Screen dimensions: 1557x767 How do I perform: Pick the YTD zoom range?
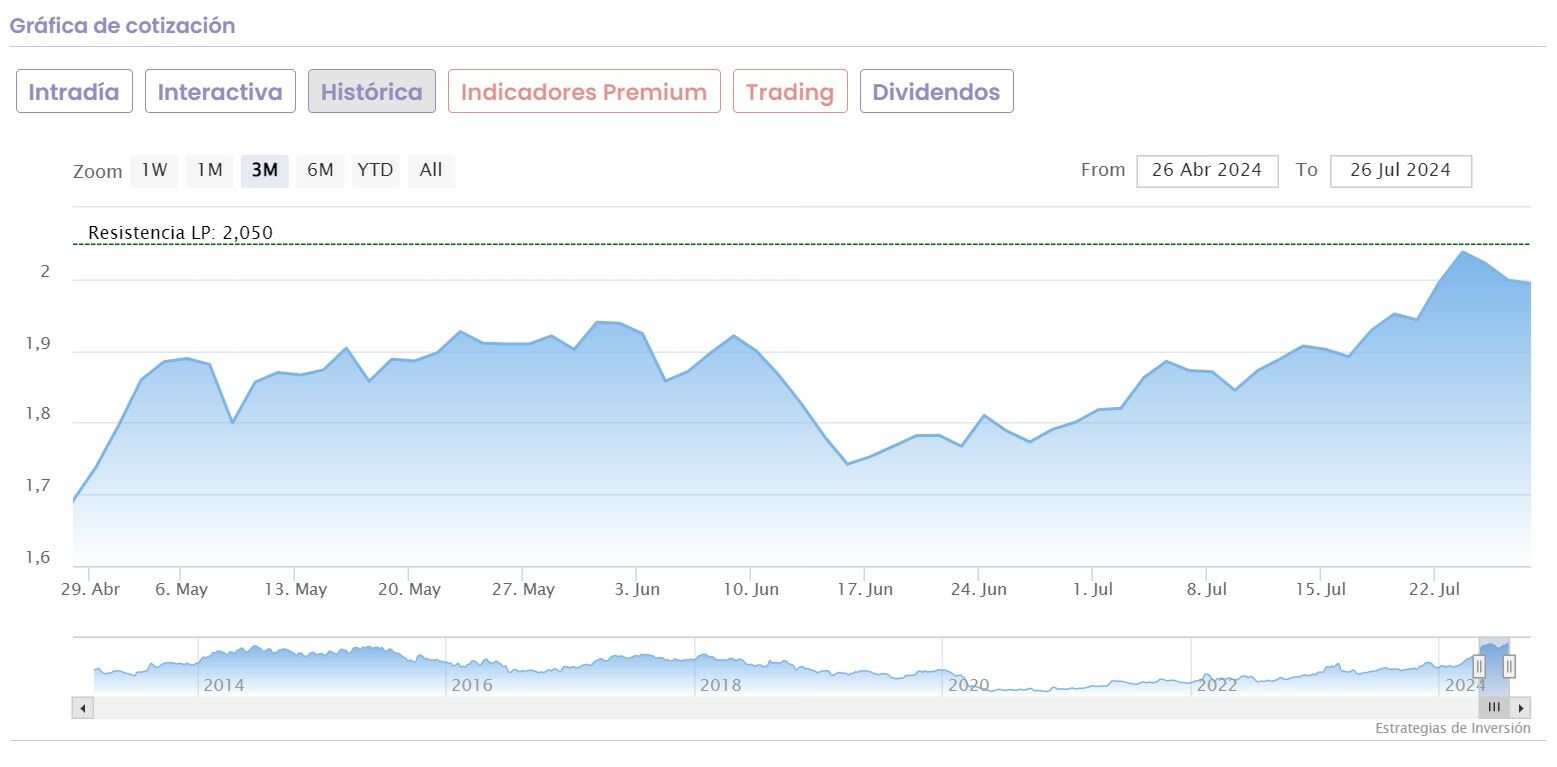(375, 171)
